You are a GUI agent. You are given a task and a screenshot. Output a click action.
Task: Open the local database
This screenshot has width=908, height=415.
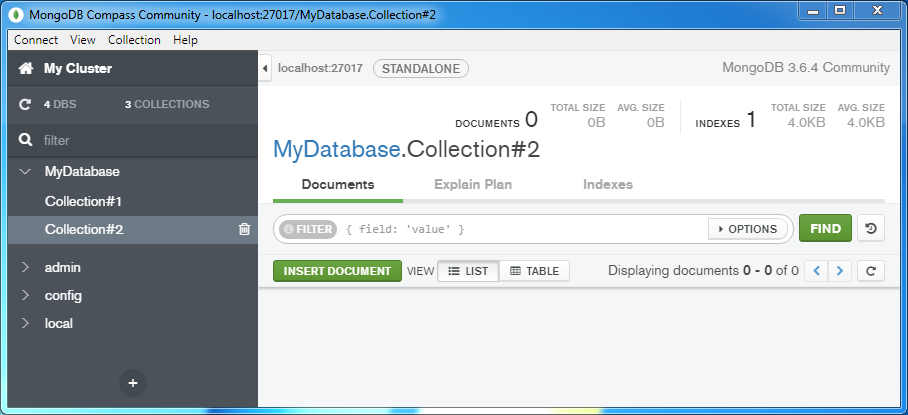(58, 323)
